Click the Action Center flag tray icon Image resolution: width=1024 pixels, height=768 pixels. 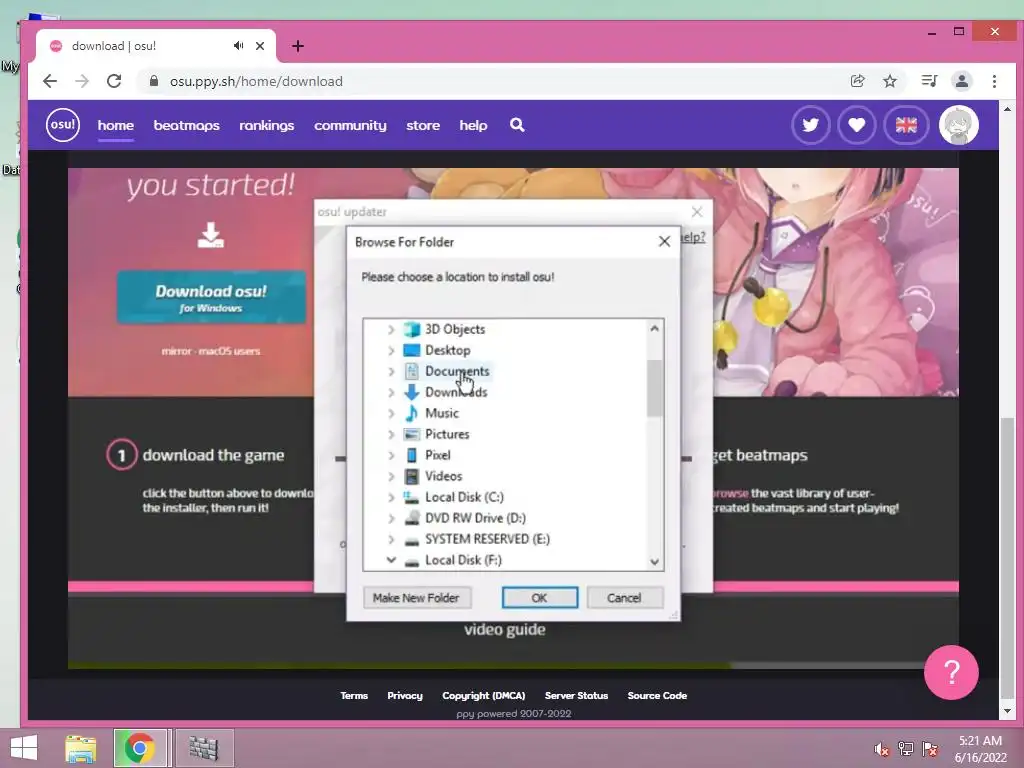coord(930,749)
